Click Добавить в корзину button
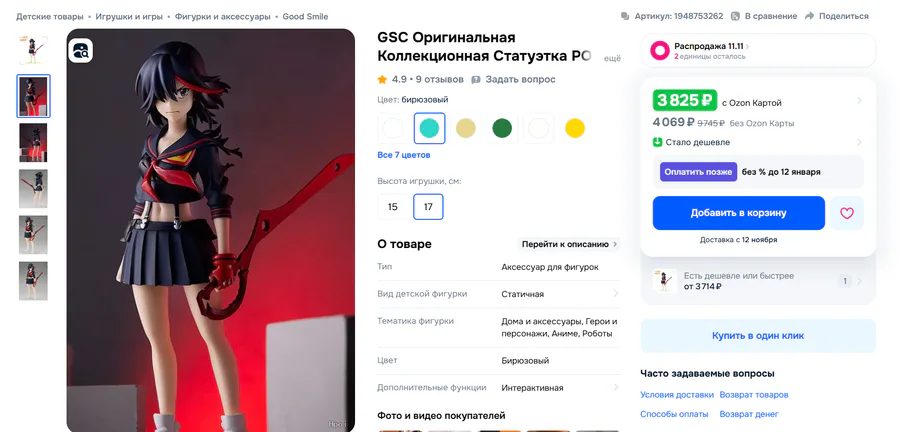 coord(738,213)
